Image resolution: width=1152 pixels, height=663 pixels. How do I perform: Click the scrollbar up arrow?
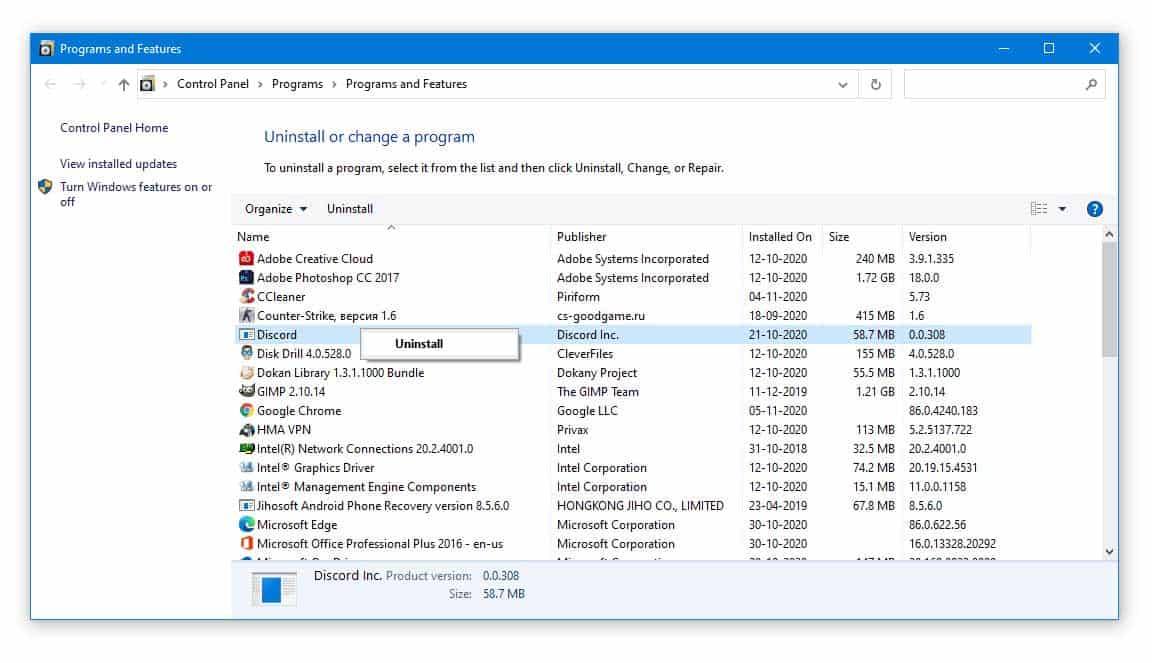(1109, 234)
